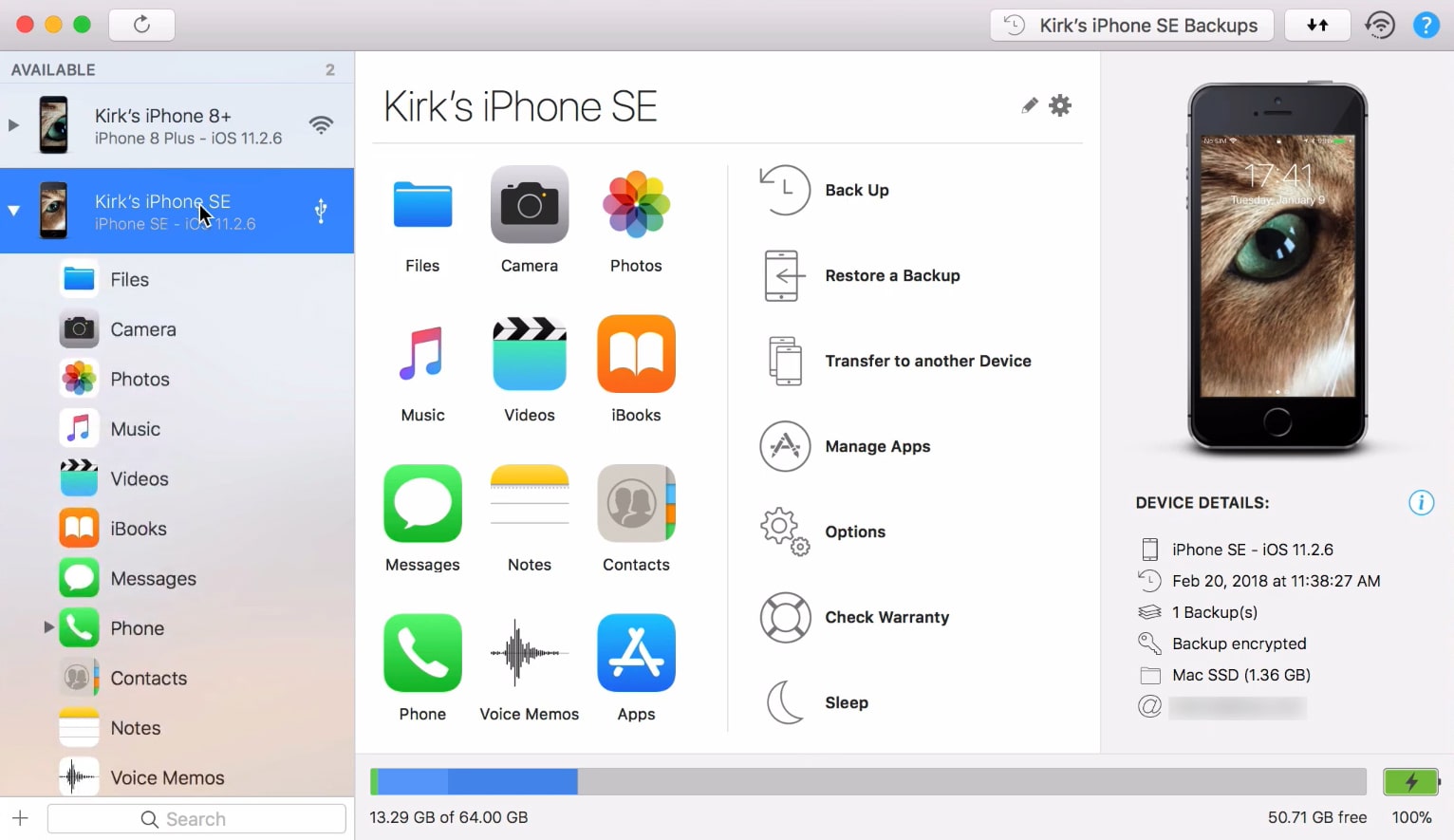1454x840 pixels.
Task: Open the Photos icon in the main grid
Action: 636,205
